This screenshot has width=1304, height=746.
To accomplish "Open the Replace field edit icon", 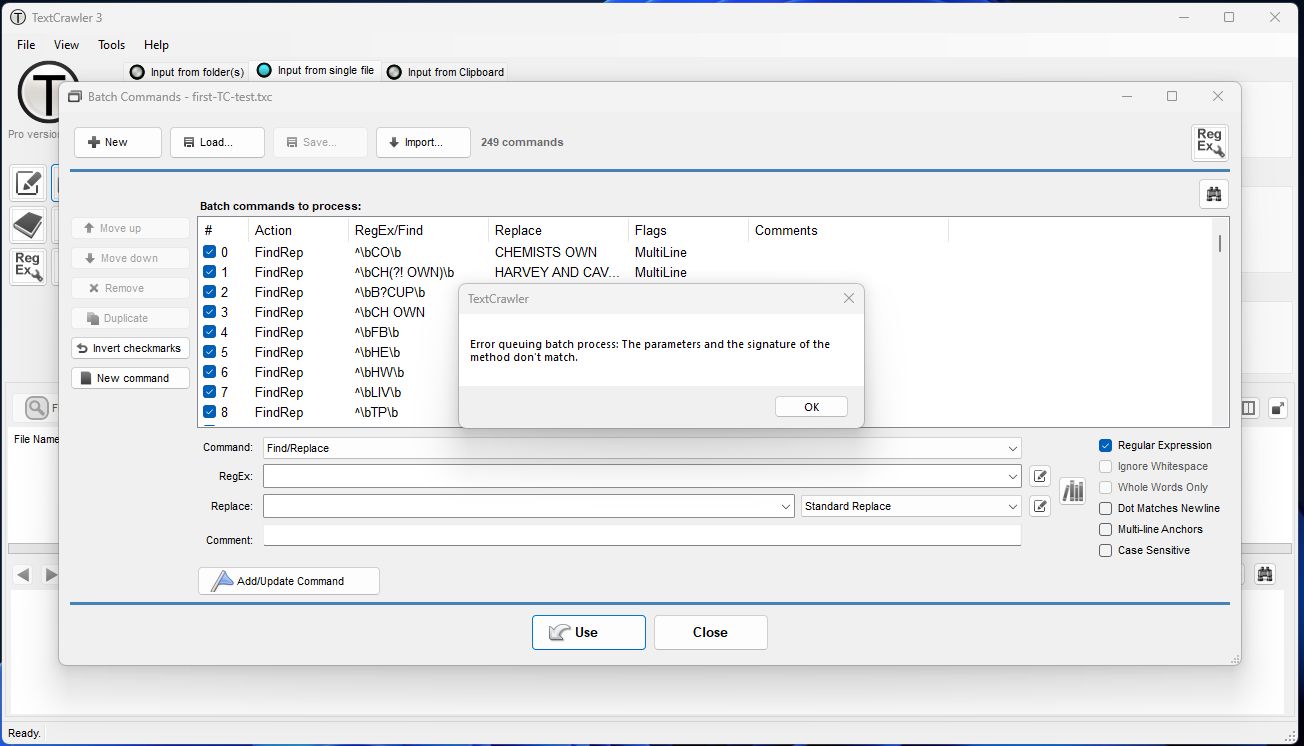I will [1040, 507].
